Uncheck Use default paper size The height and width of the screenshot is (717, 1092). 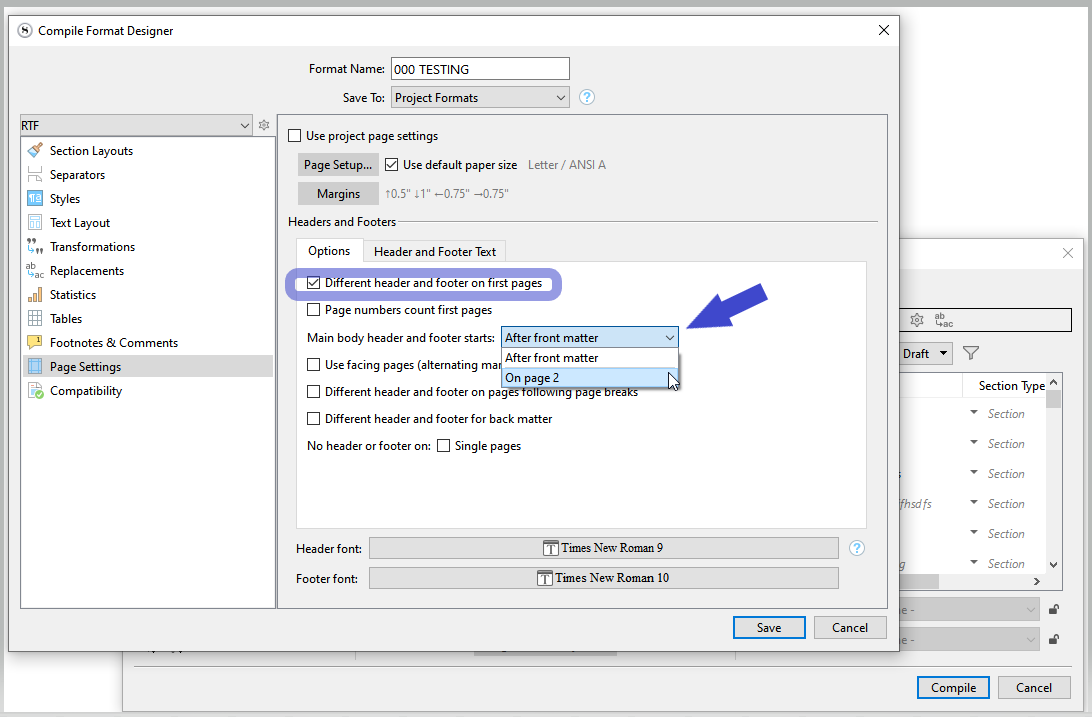[x=391, y=165]
